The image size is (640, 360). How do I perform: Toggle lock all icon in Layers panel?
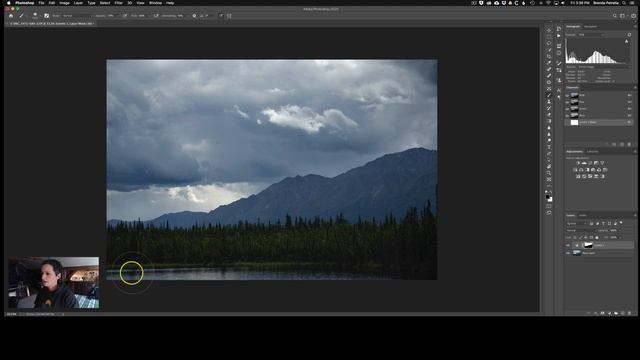[597, 237]
